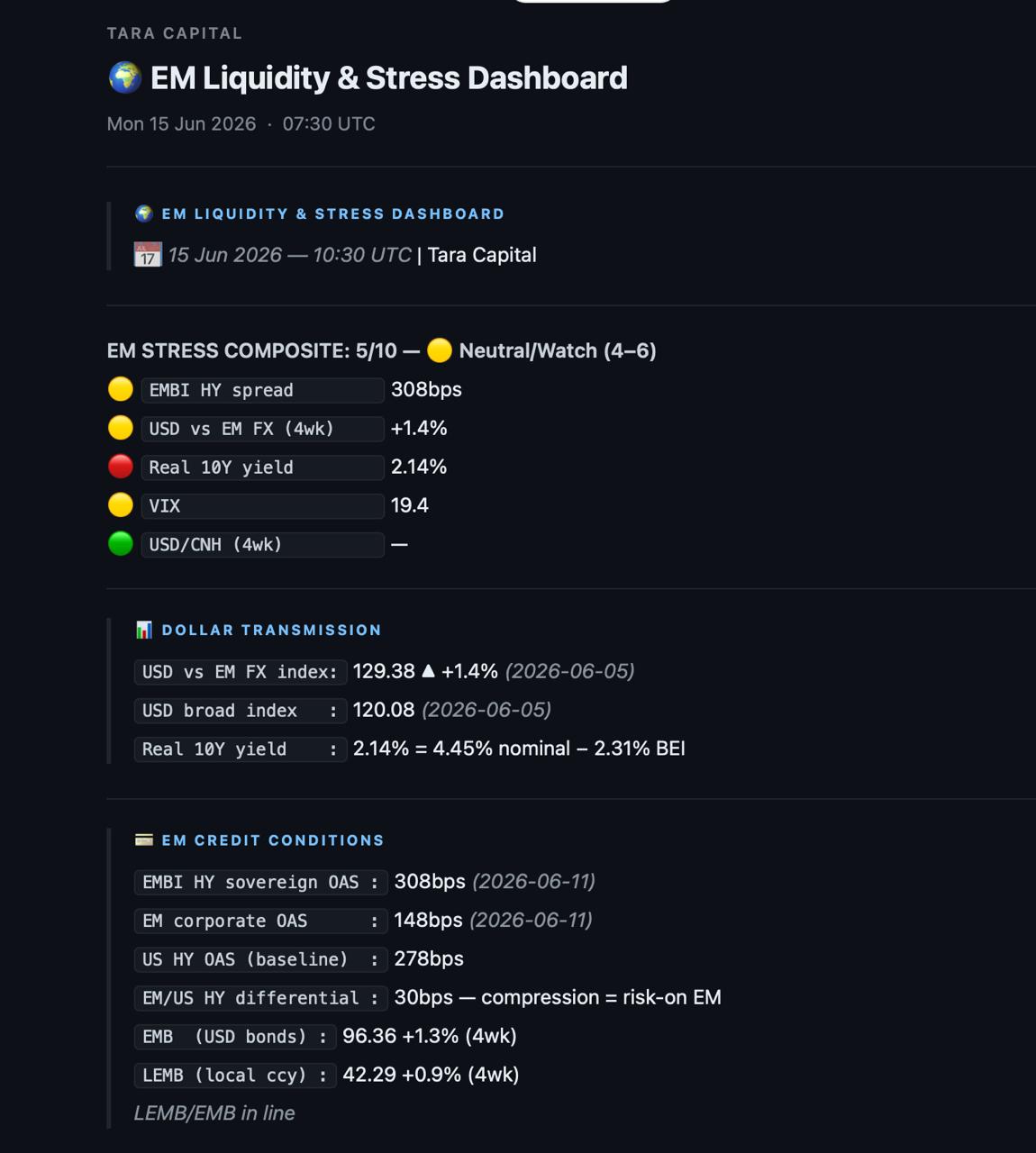Click the USD/CNH (4wk) code label
Image resolution: width=1036 pixels, height=1153 pixels.
pos(262,545)
